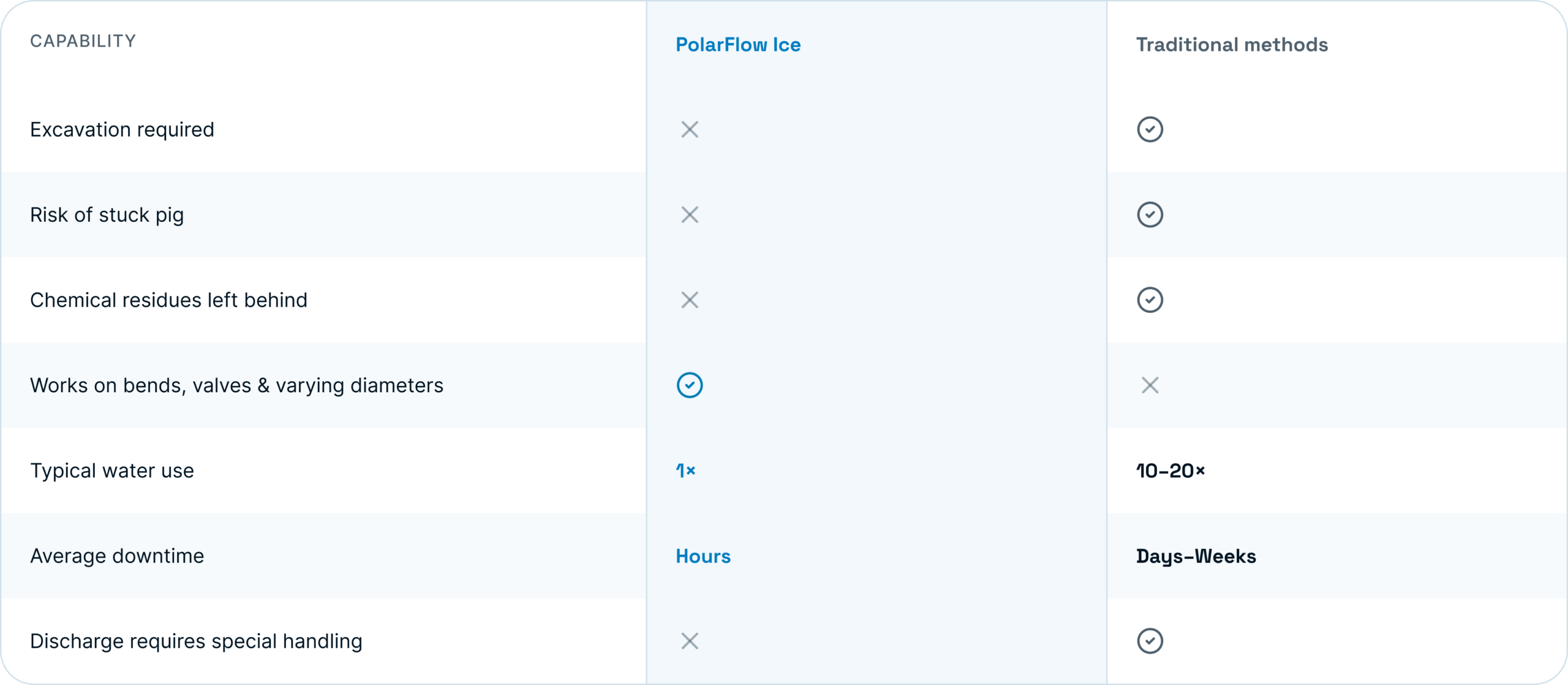
Task: Select the Traditional methods column header
Action: pyautogui.click(x=1232, y=45)
